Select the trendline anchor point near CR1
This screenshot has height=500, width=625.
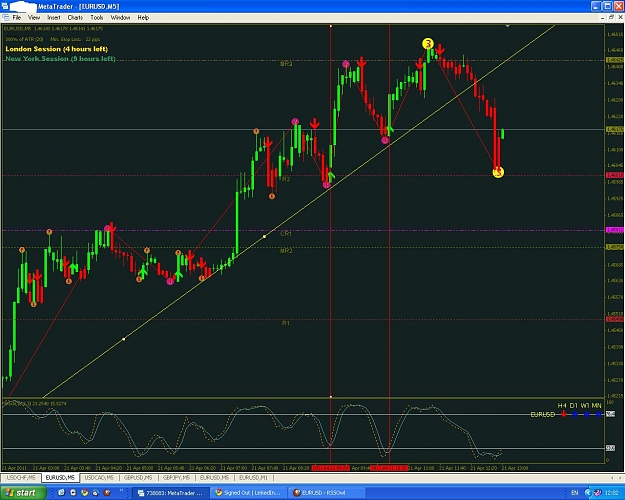[264, 236]
